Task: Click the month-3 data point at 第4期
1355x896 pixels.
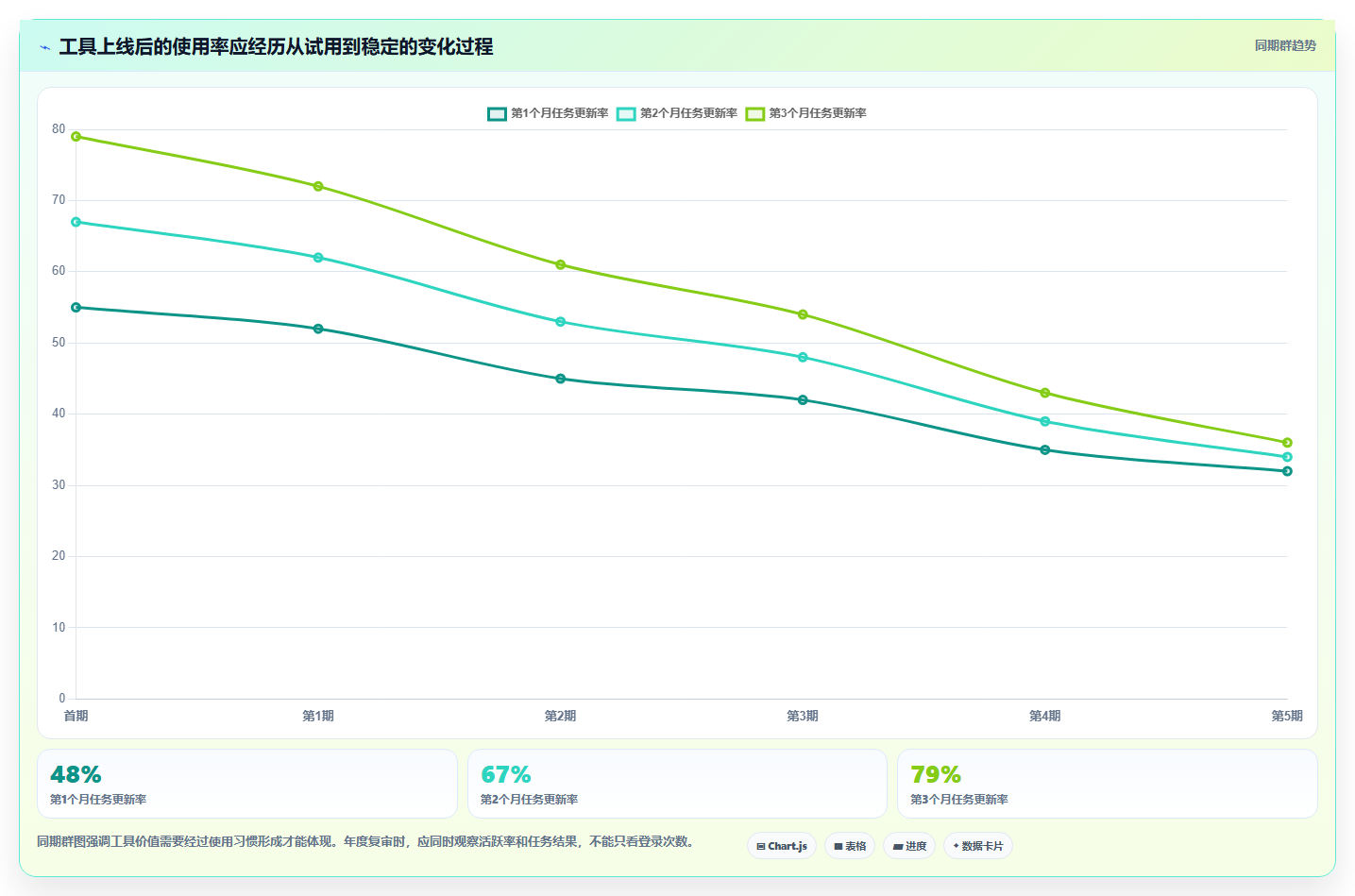Action: point(1045,393)
